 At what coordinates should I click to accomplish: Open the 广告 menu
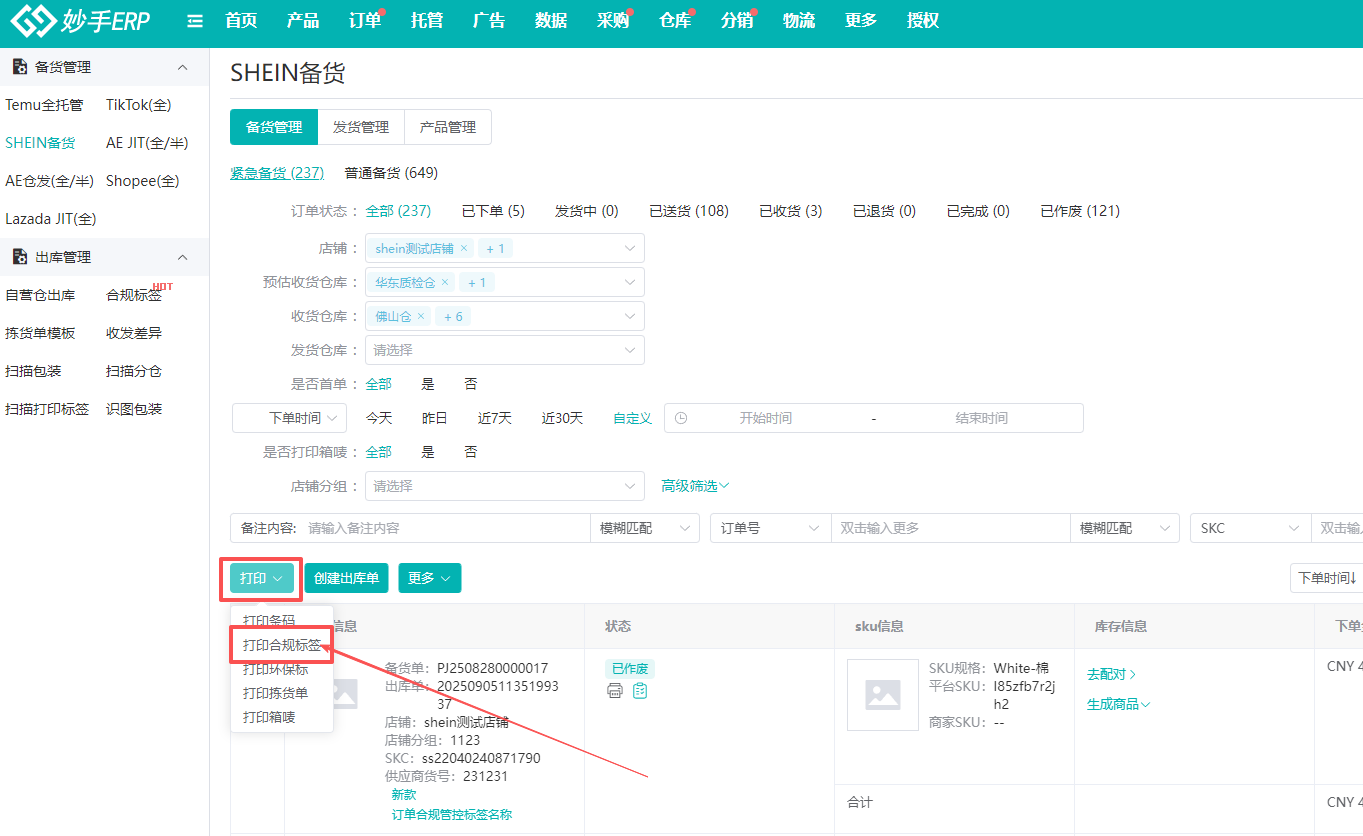pyautogui.click(x=489, y=21)
